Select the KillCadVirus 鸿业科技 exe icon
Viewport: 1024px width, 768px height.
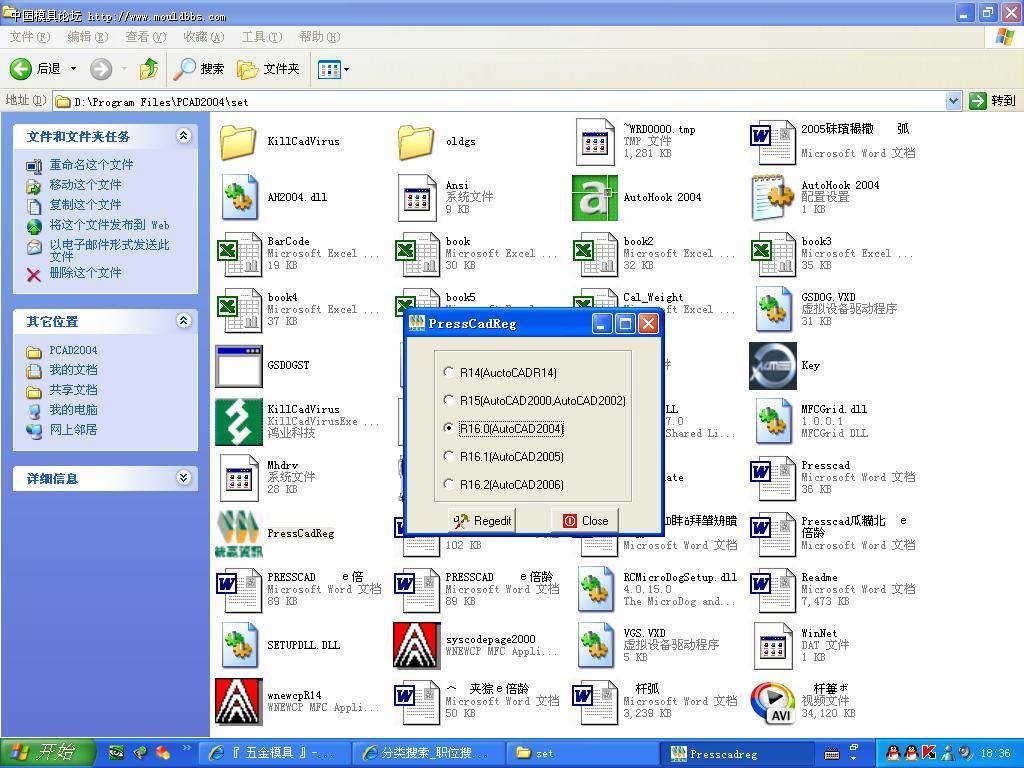coord(239,422)
